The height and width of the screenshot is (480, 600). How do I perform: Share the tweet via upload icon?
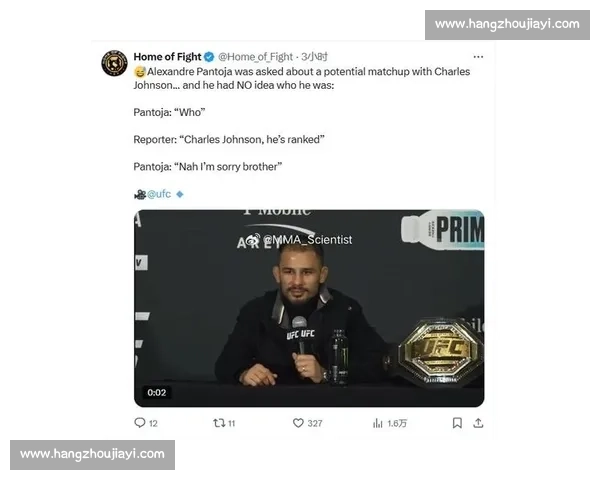[478, 423]
